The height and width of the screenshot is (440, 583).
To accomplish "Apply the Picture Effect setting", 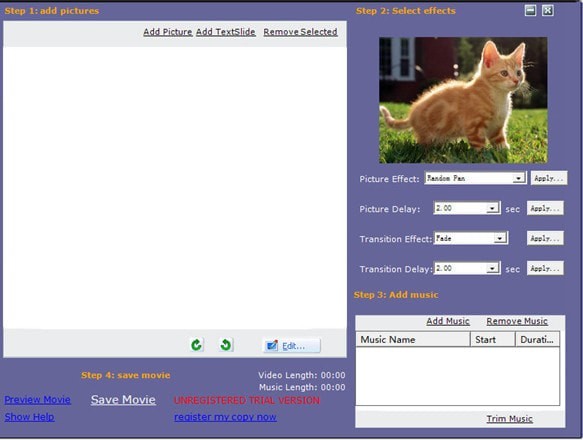I will tap(549, 178).
